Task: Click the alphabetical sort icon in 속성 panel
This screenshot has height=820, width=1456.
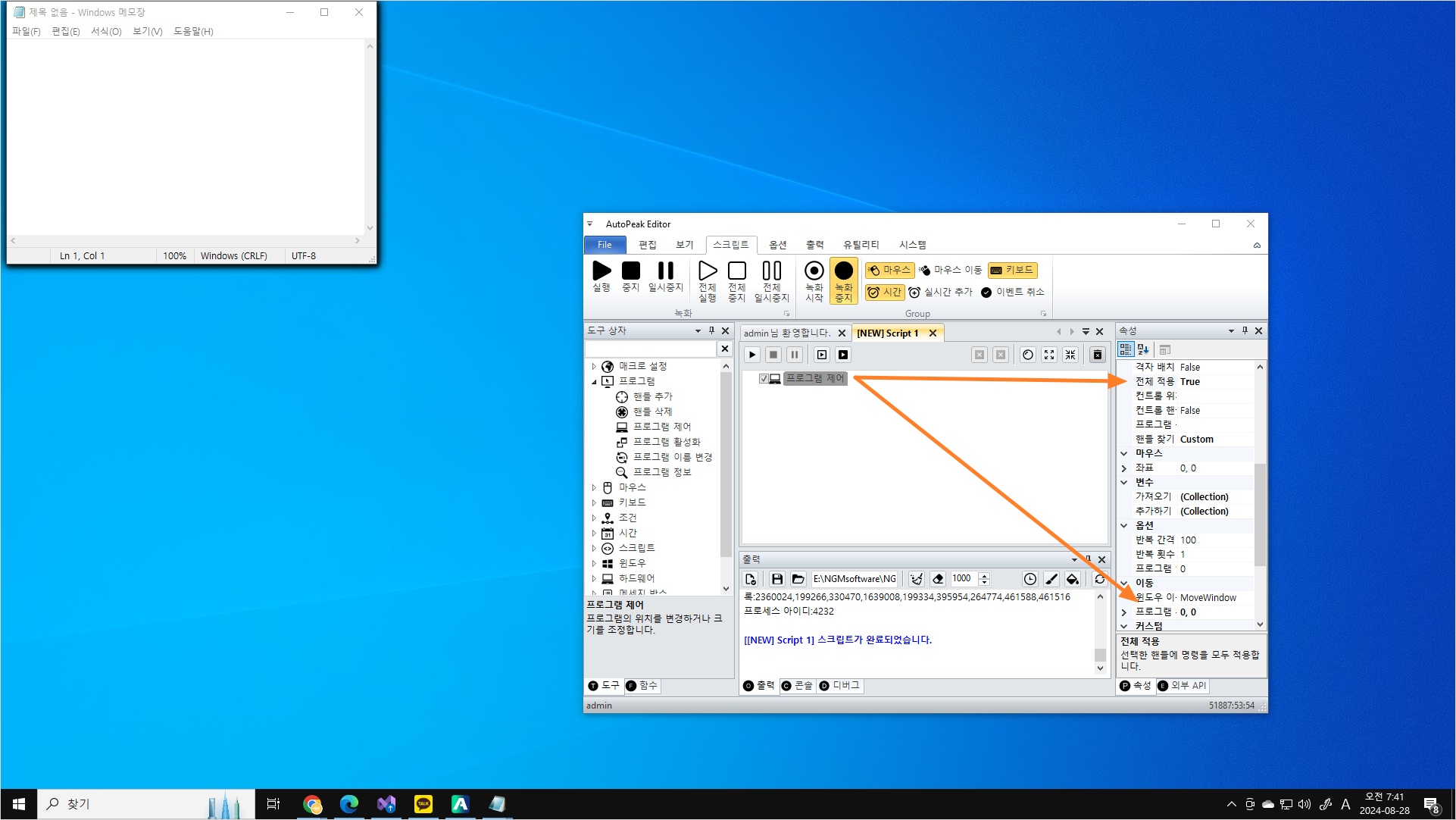Action: pyautogui.click(x=1143, y=349)
